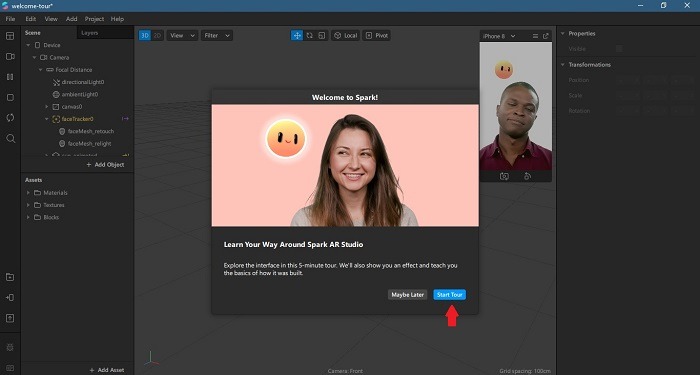Select the Move manipulator tool

click(x=297, y=35)
